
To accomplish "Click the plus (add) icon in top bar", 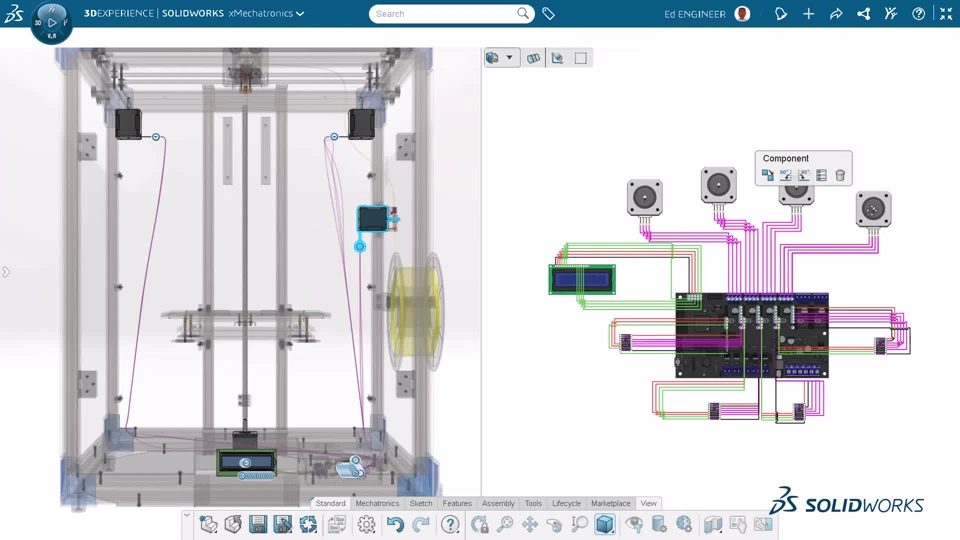I will (808, 13).
